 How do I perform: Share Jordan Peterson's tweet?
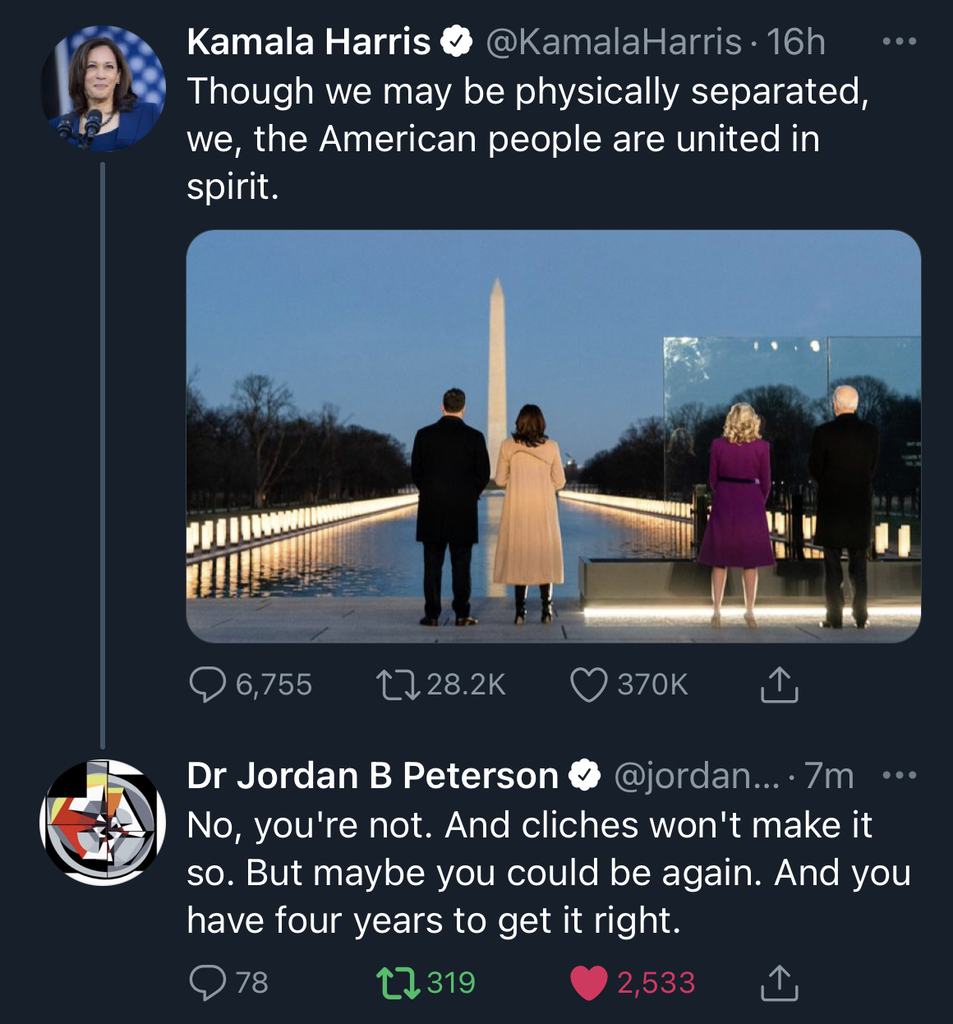[x=779, y=983]
